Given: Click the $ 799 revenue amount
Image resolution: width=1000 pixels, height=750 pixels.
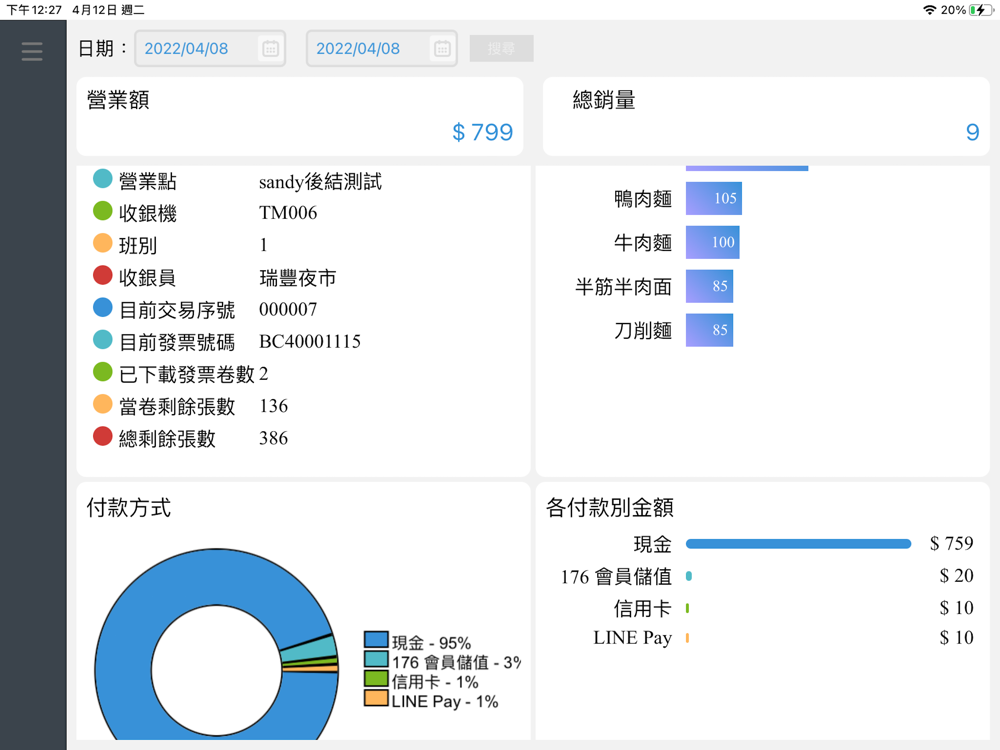Looking at the screenshot, I should coord(482,132).
